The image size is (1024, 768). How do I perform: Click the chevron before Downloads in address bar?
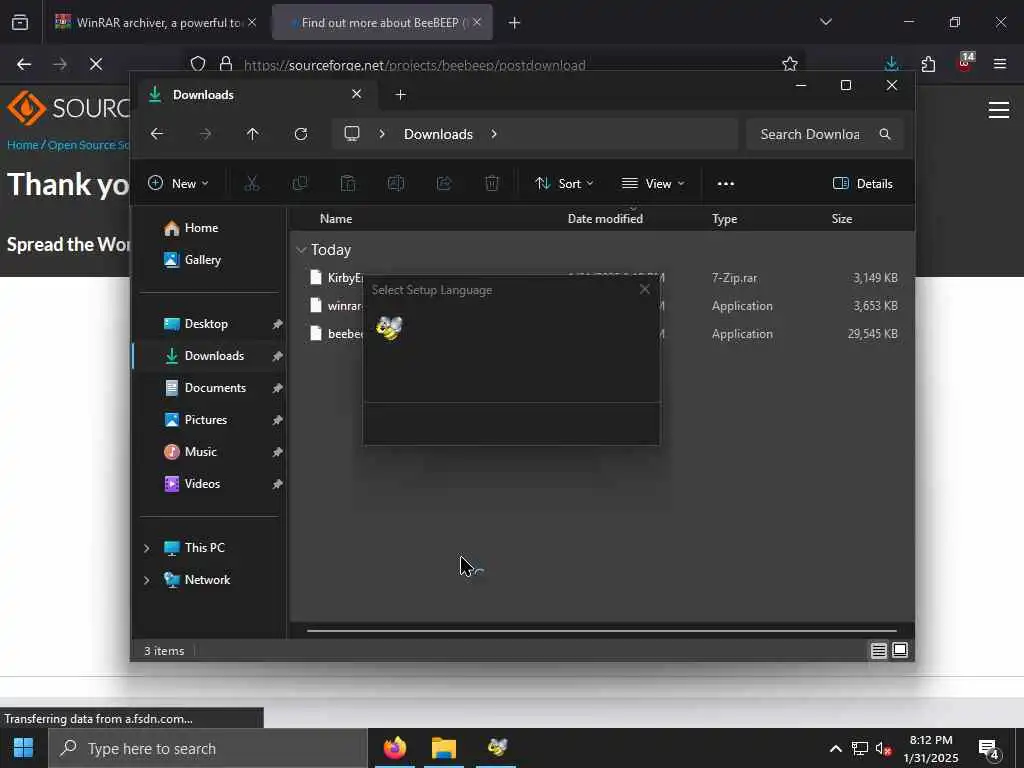[382, 134]
